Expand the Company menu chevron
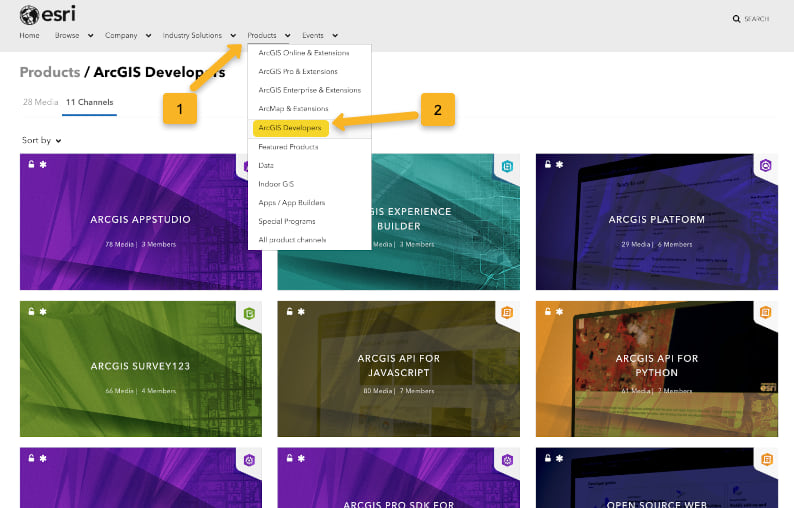 148,35
